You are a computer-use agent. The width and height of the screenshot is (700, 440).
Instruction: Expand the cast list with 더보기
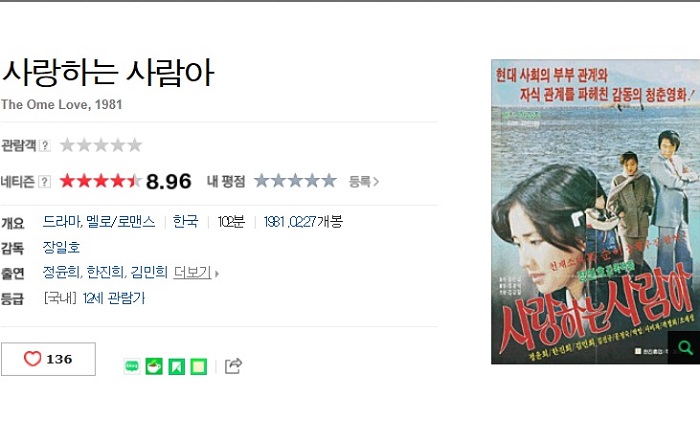coord(196,272)
